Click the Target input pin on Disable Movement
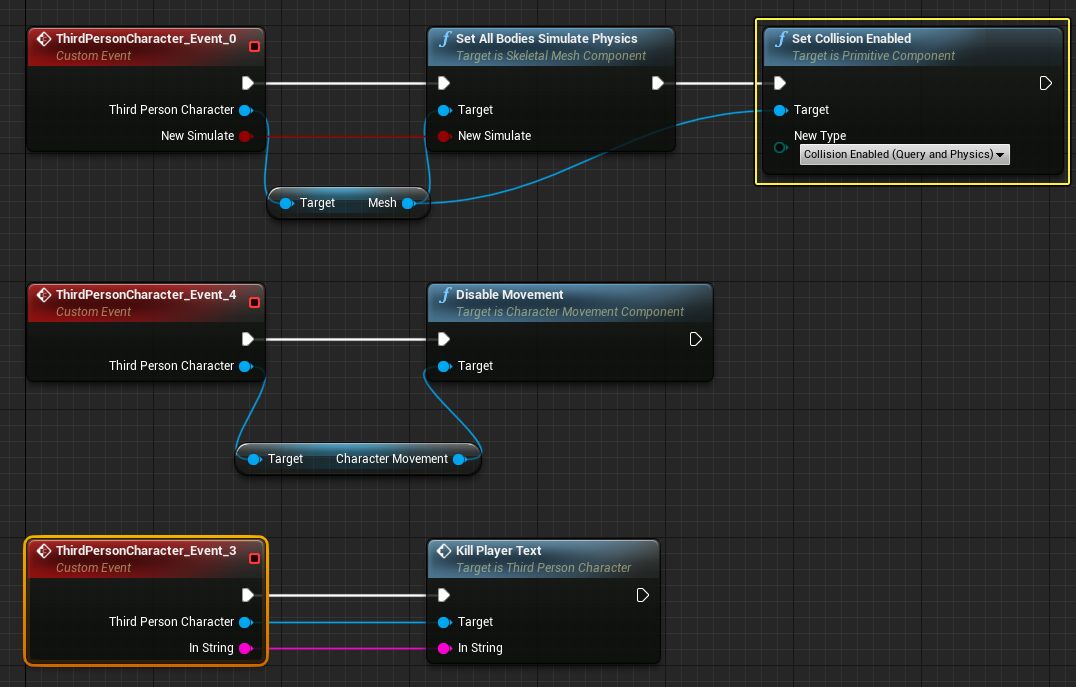The width and height of the screenshot is (1076, 687). pyautogui.click(x=444, y=366)
